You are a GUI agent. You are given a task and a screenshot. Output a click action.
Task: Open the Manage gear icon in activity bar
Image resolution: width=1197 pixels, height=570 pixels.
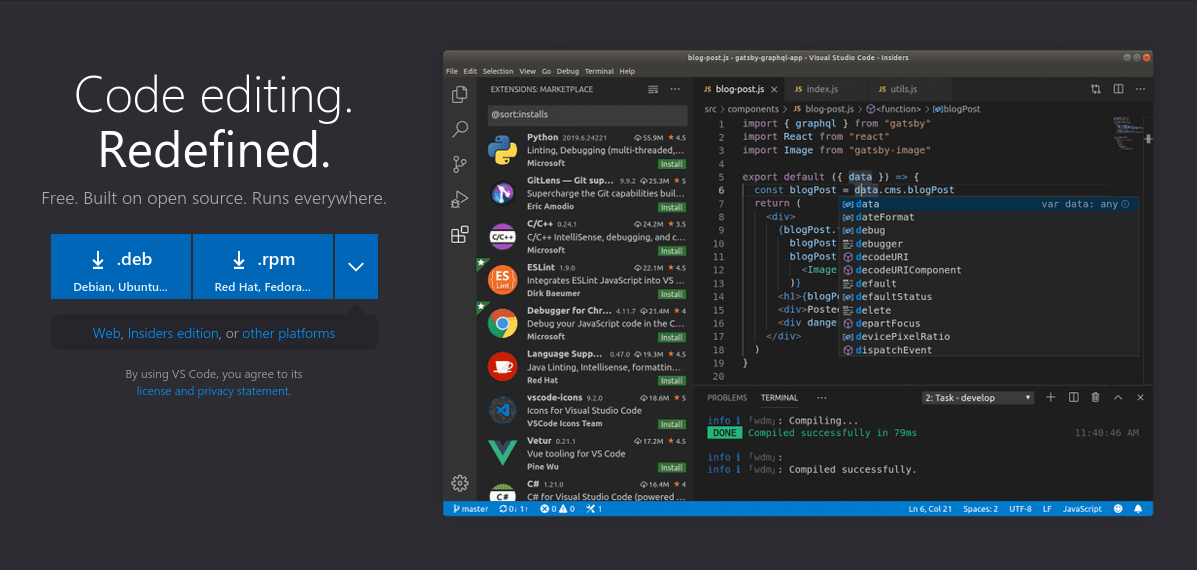point(460,483)
